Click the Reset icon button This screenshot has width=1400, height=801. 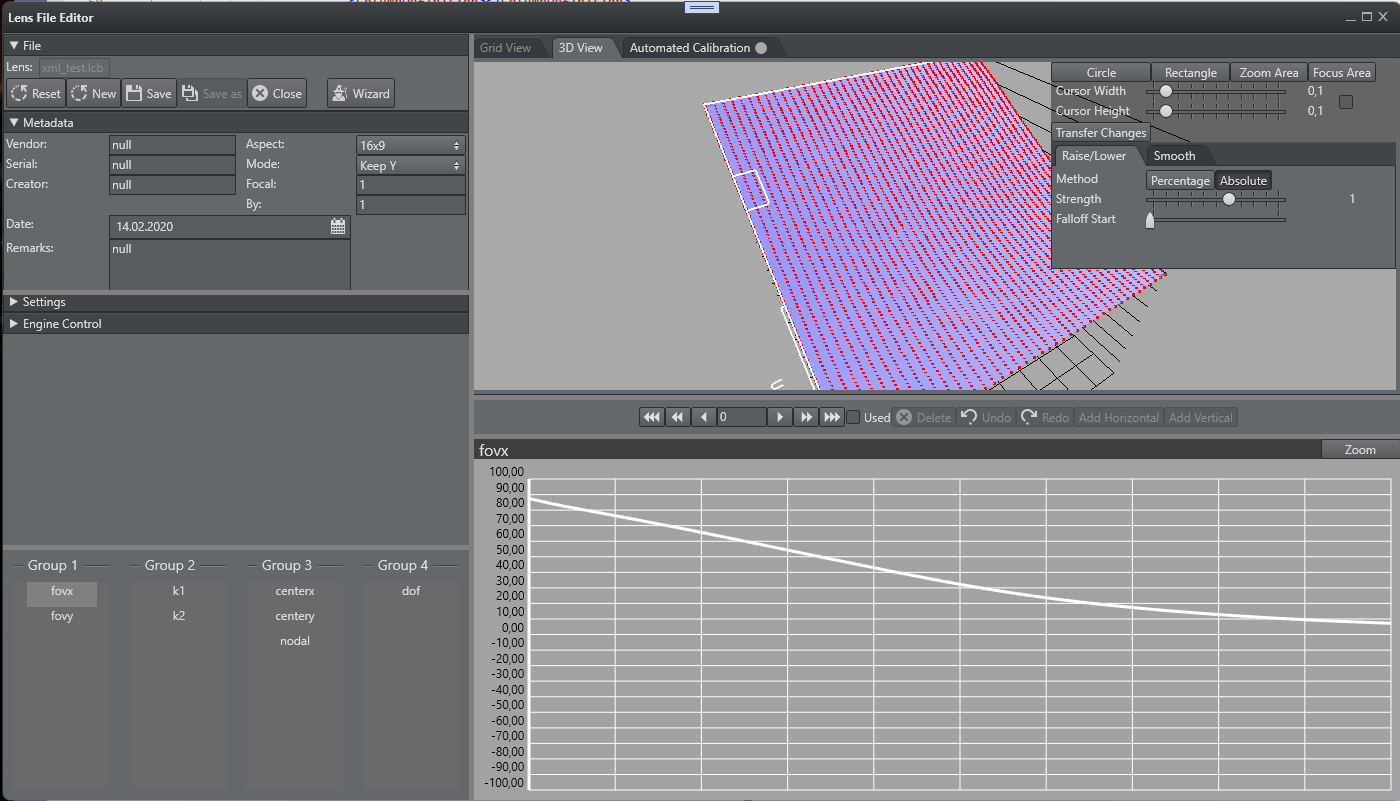(19, 93)
